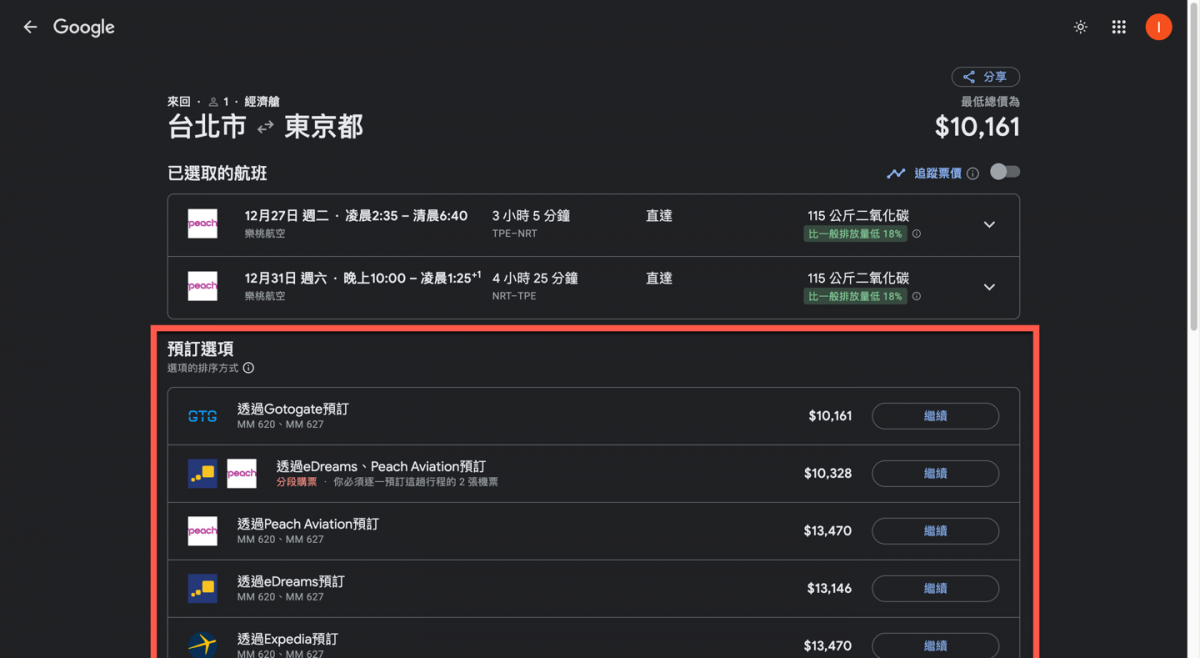Click 繼續 for eDreams $13,146 booking

coord(935,588)
